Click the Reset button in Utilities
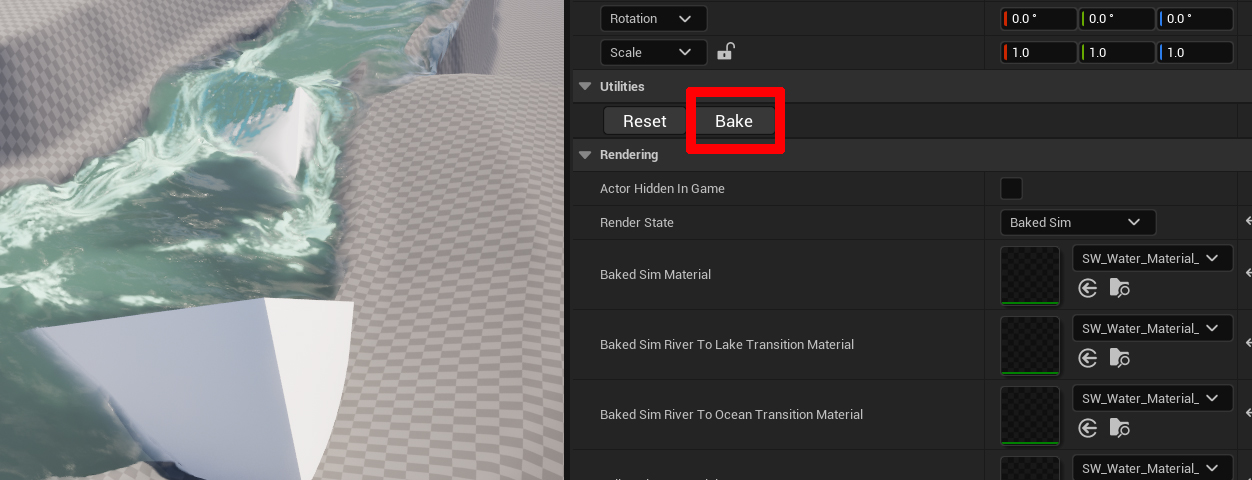Image resolution: width=1252 pixels, height=480 pixels. pos(644,121)
